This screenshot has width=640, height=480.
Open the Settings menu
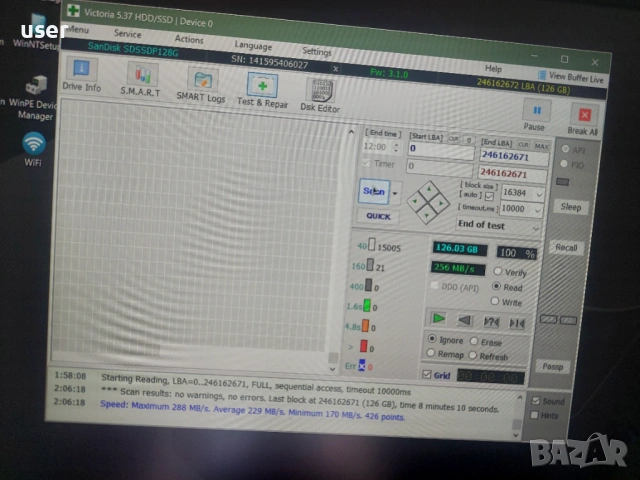[x=317, y=51]
